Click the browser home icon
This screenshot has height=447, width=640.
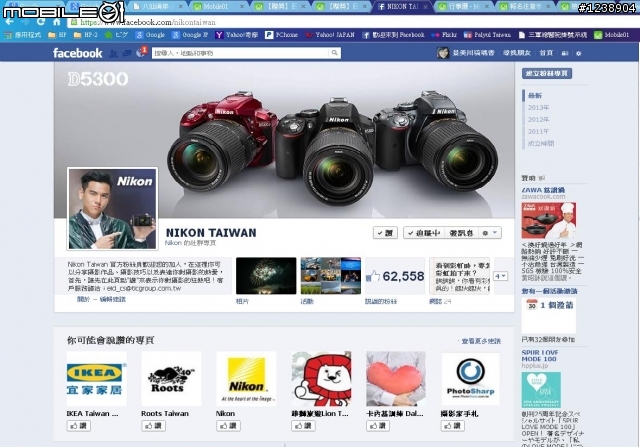point(57,22)
